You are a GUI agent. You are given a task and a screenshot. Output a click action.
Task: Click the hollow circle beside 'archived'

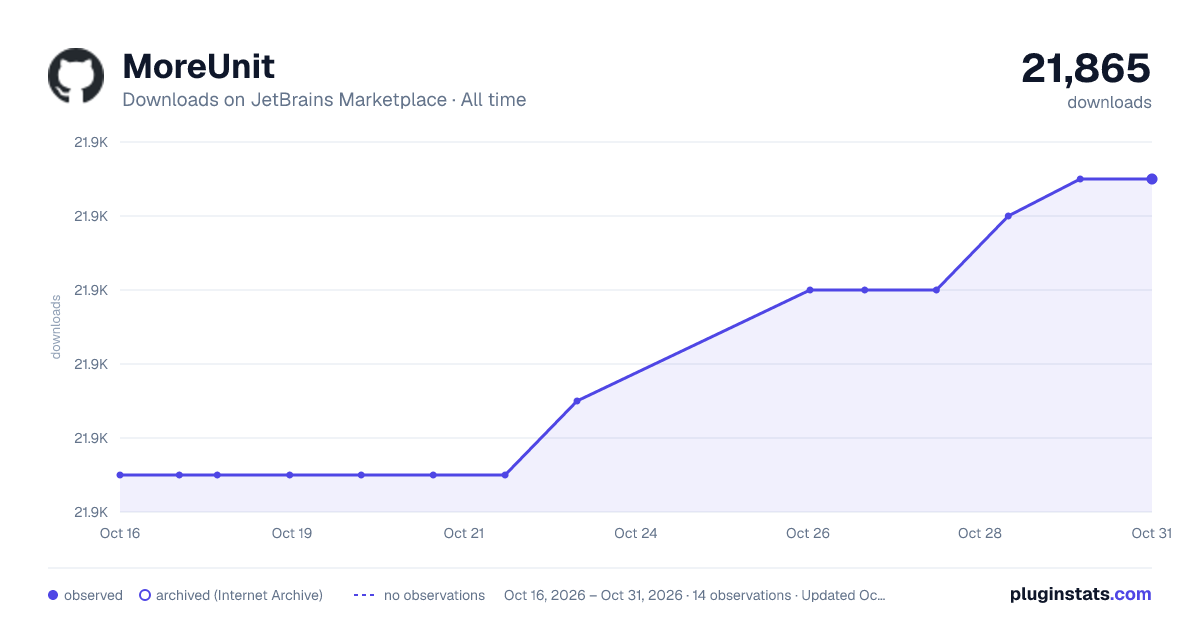pyautogui.click(x=144, y=595)
